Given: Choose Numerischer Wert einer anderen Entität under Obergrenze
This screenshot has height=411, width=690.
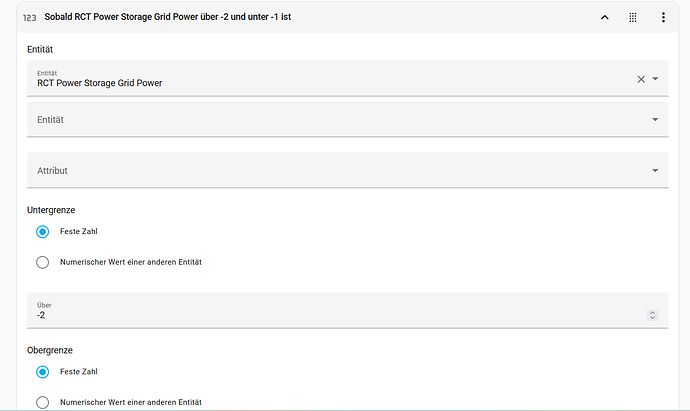Looking at the screenshot, I should [x=43, y=402].
